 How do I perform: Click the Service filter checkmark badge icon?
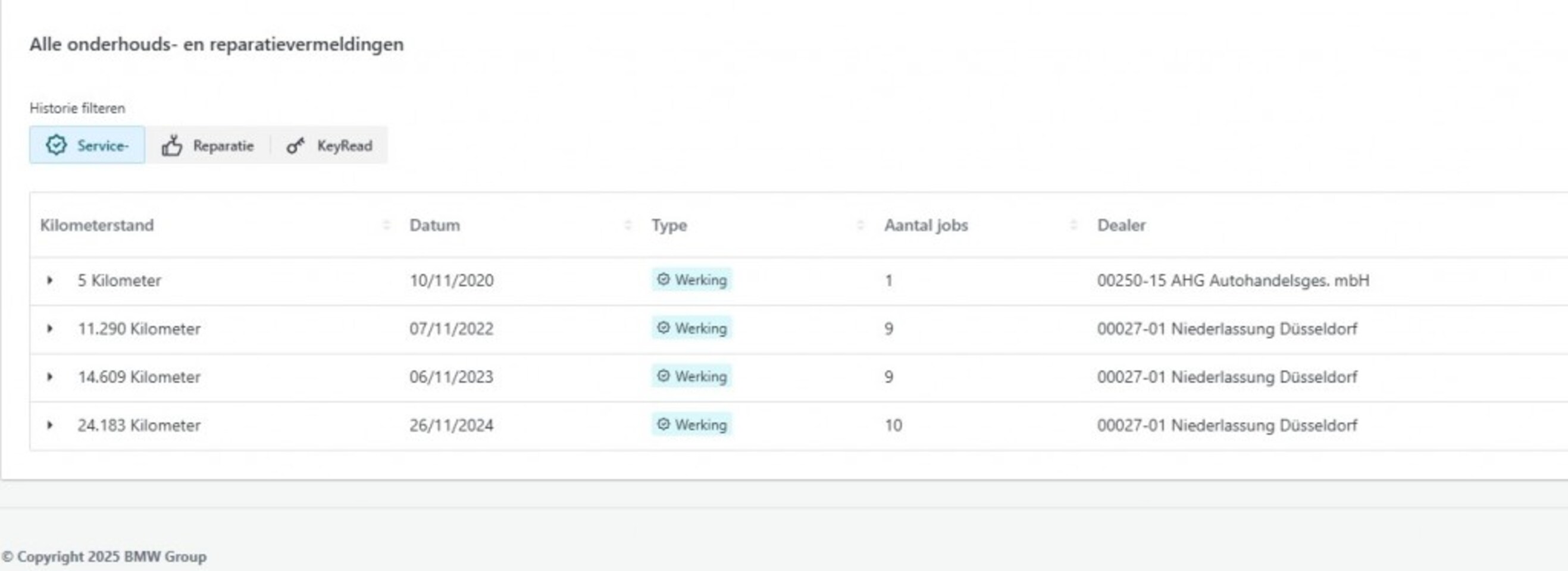56,145
